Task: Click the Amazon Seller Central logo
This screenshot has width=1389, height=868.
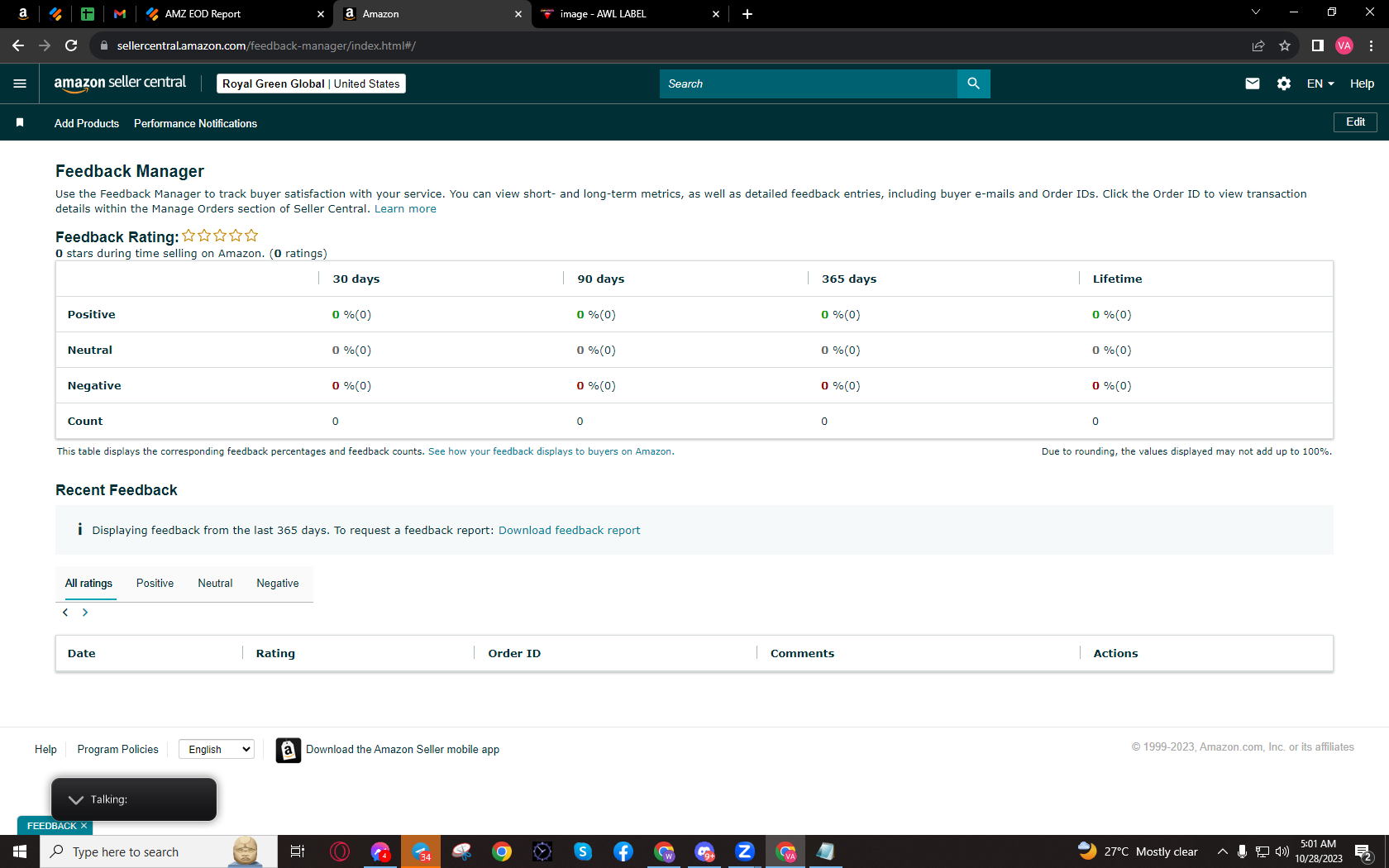Action: (120, 83)
